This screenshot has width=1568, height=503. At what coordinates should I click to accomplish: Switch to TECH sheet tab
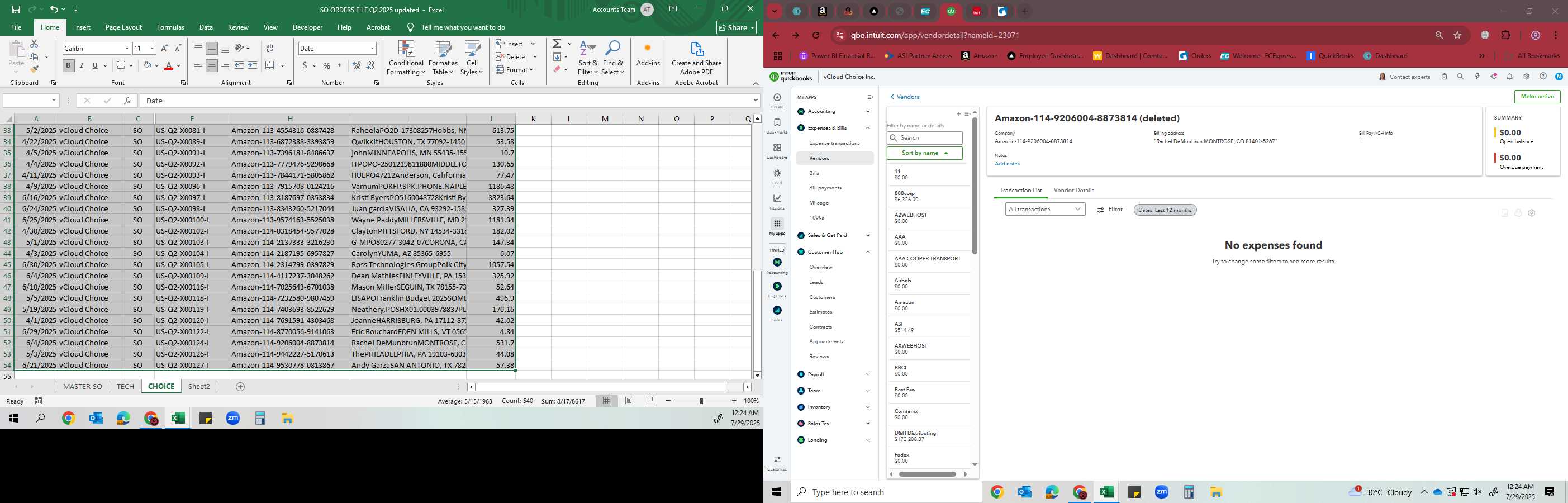[x=125, y=387]
